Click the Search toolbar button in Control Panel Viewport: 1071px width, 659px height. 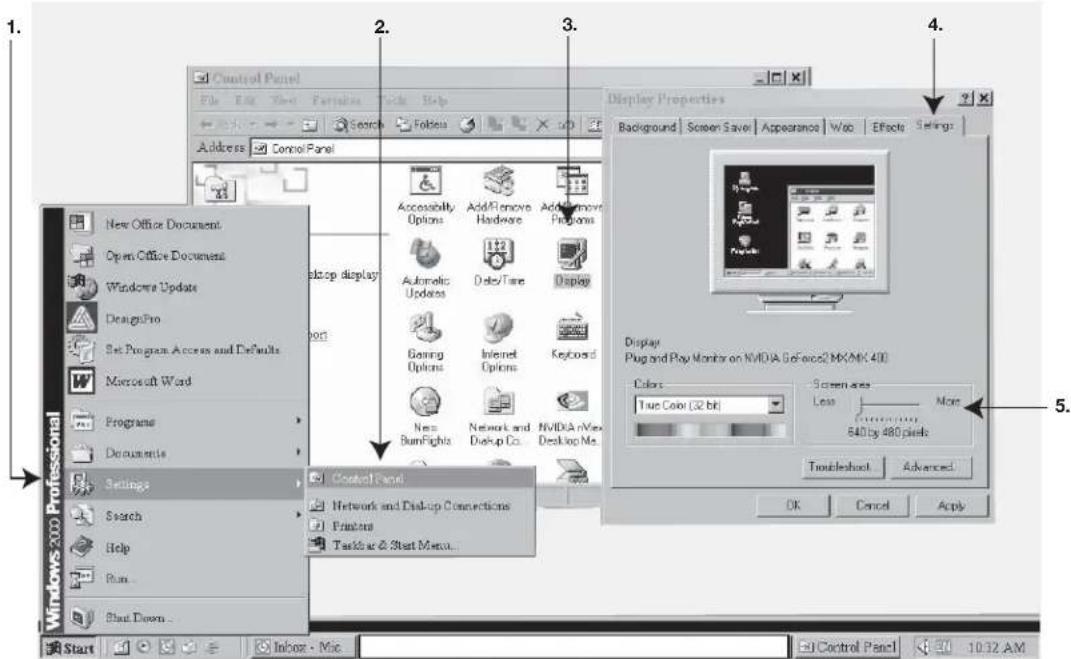click(x=358, y=124)
